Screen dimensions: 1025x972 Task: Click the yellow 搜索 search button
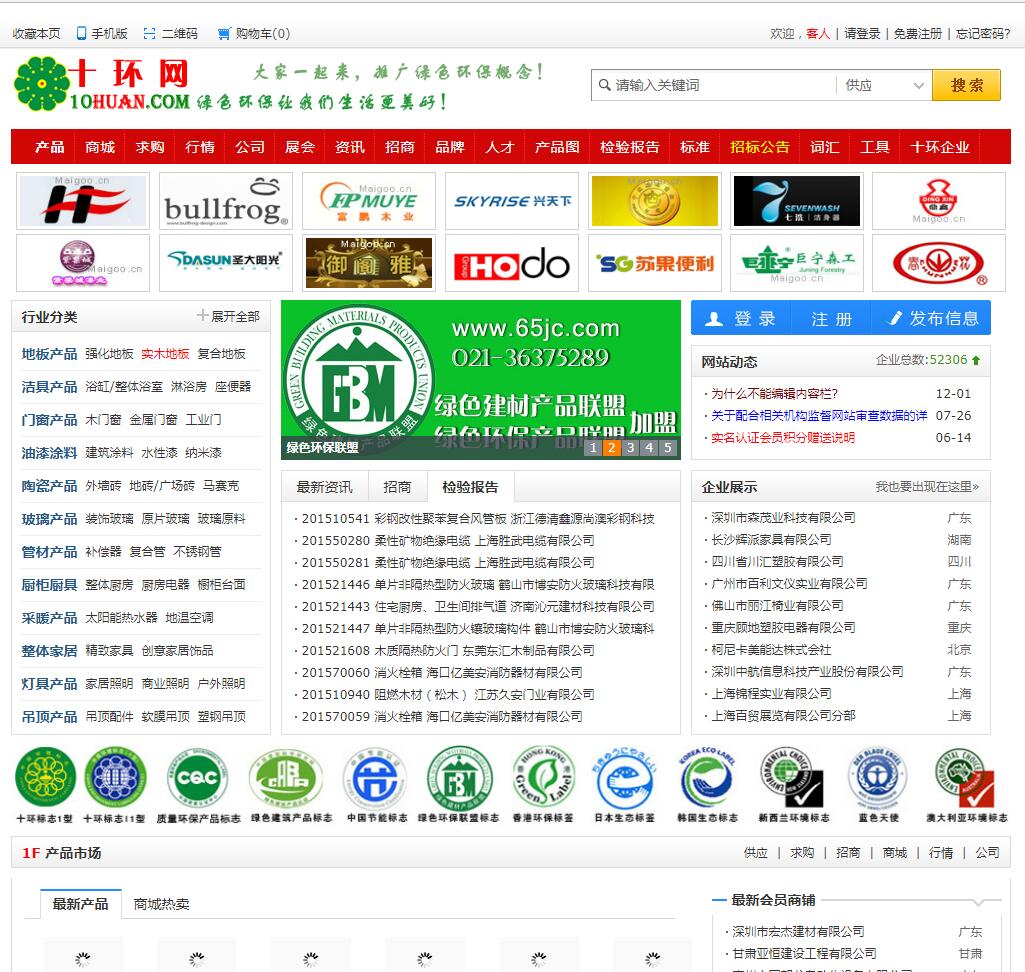tap(966, 85)
